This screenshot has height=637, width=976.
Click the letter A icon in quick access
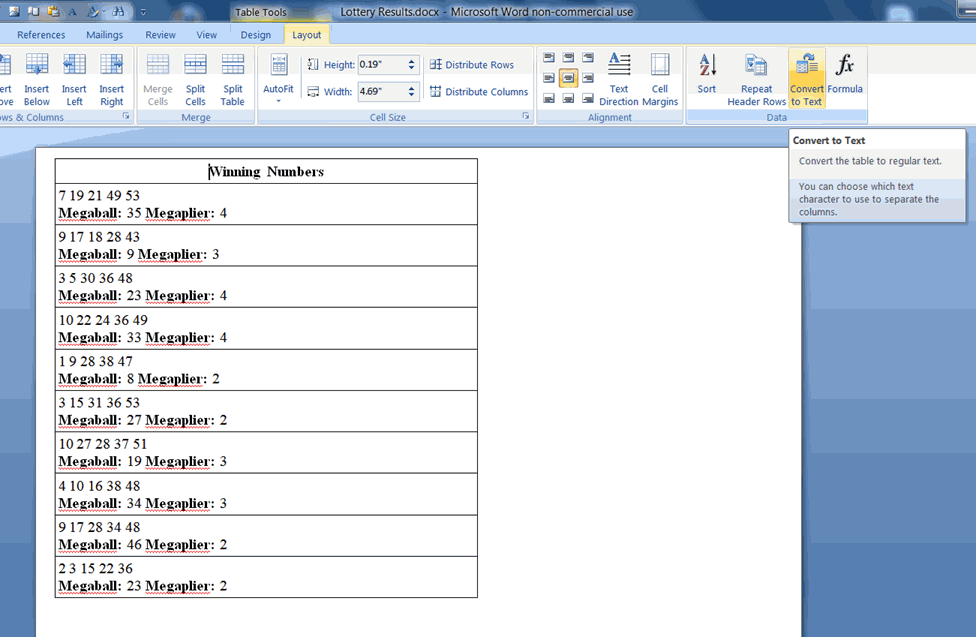73,11
